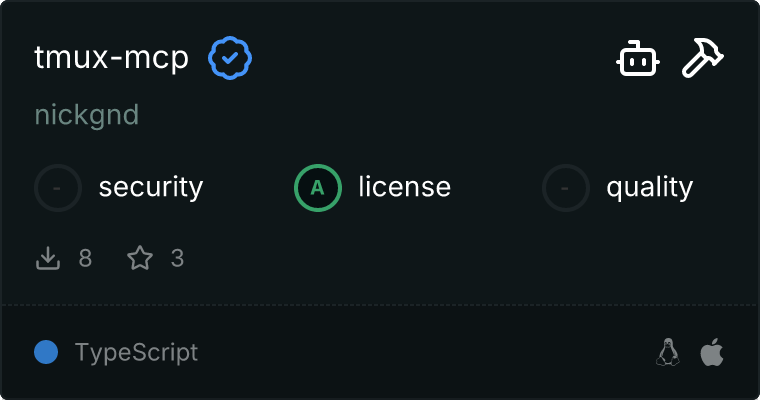Click the robot icon in the card header
Image resolution: width=760 pixels, height=400 pixels.
tap(637, 59)
